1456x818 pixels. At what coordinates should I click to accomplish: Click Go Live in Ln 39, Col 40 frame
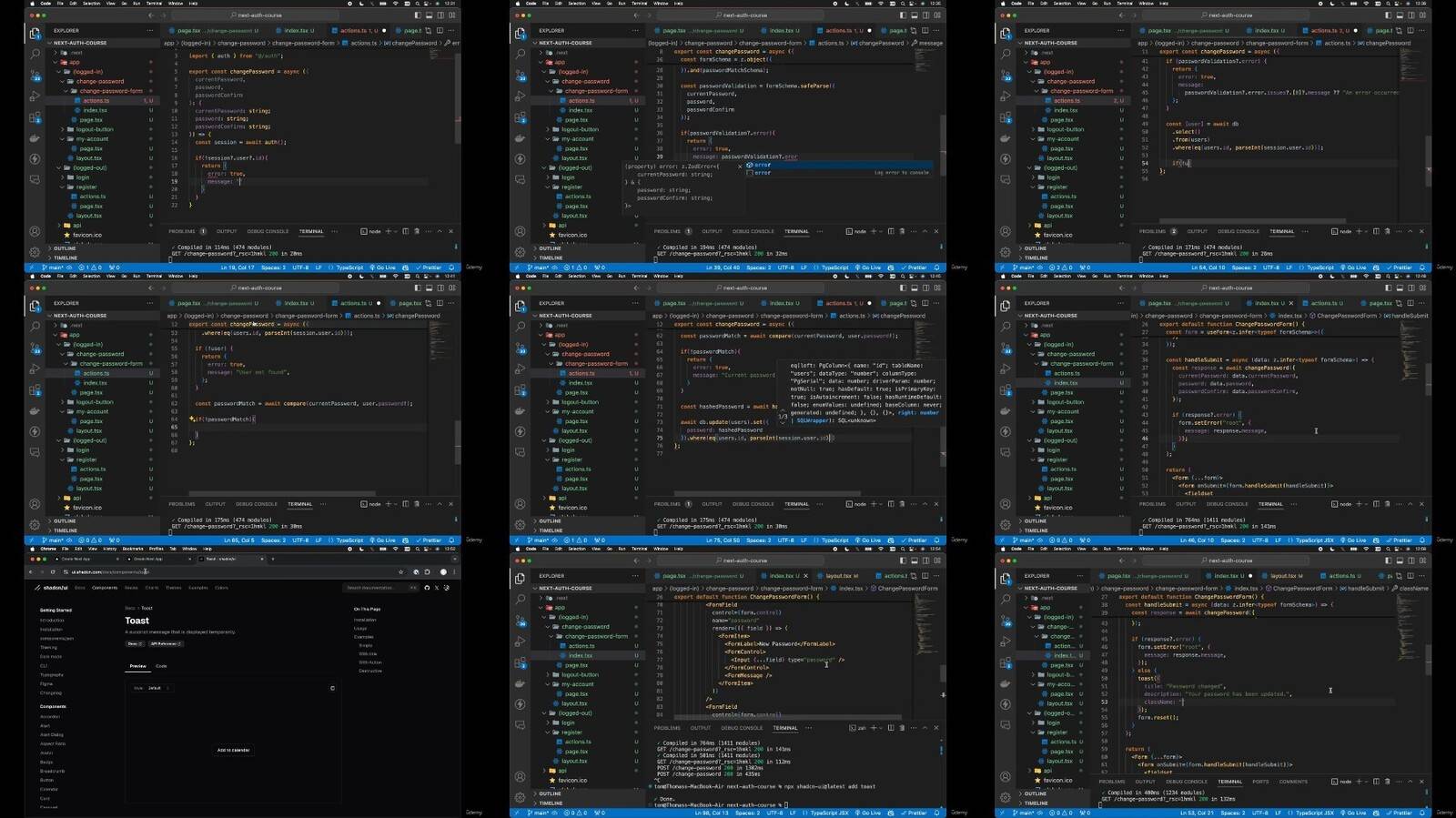click(x=867, y=268)
